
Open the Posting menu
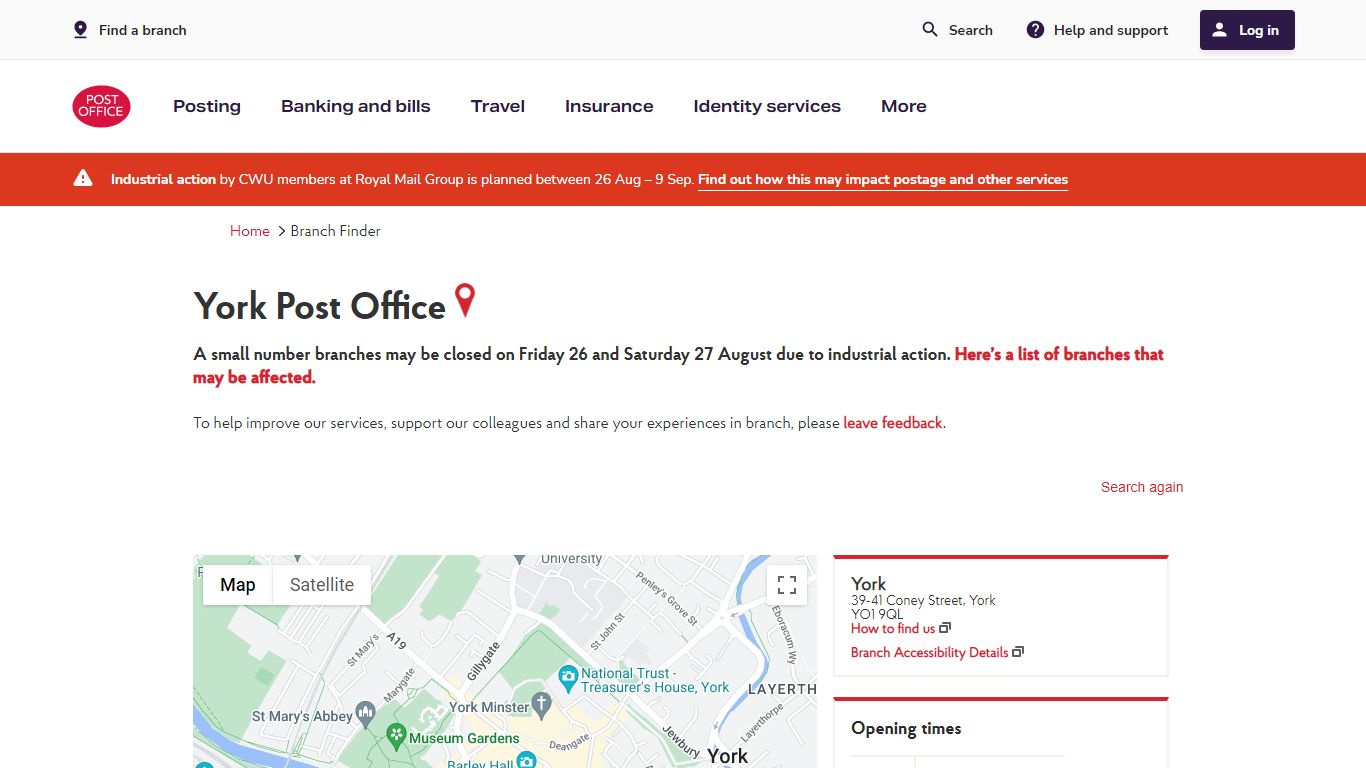[207, 106]
